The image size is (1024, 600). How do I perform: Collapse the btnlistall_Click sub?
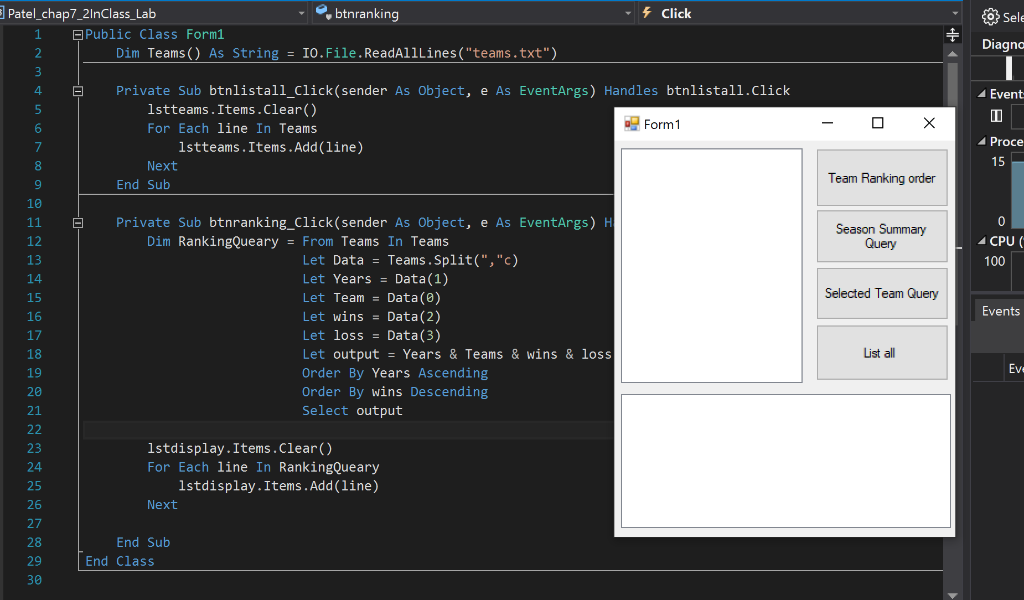click(78, 91)
